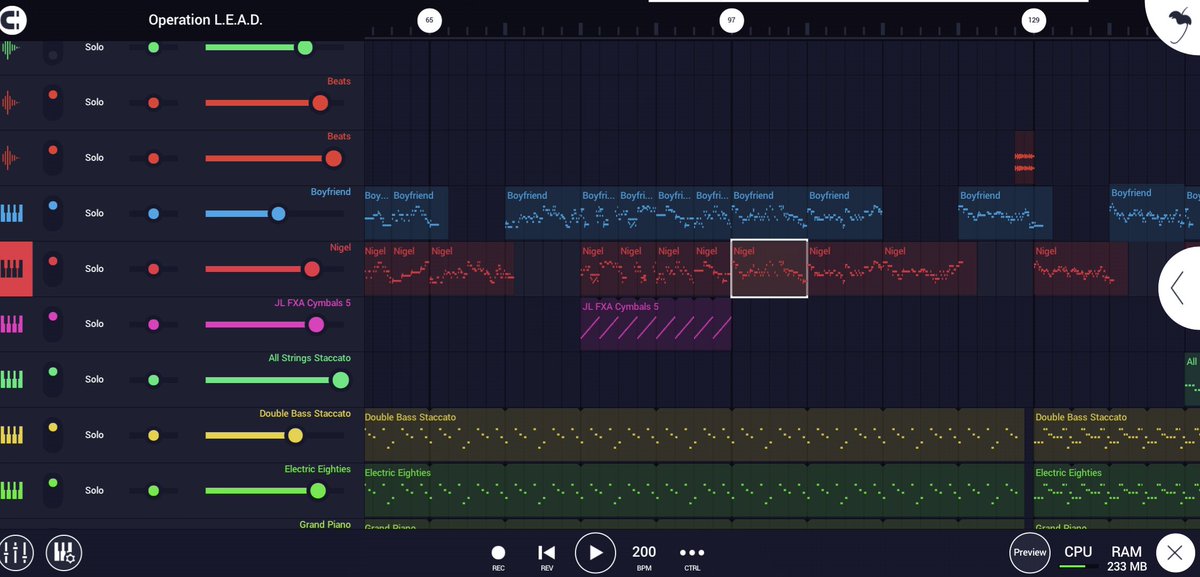
Task: Click the first Beats waveform icon
Action: (x=11, y=102)
